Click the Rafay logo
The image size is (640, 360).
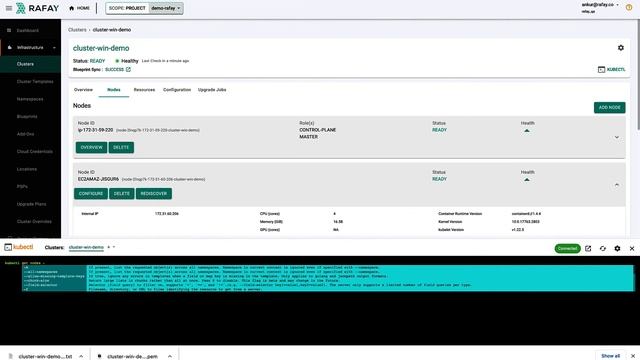tap(38, 8)
